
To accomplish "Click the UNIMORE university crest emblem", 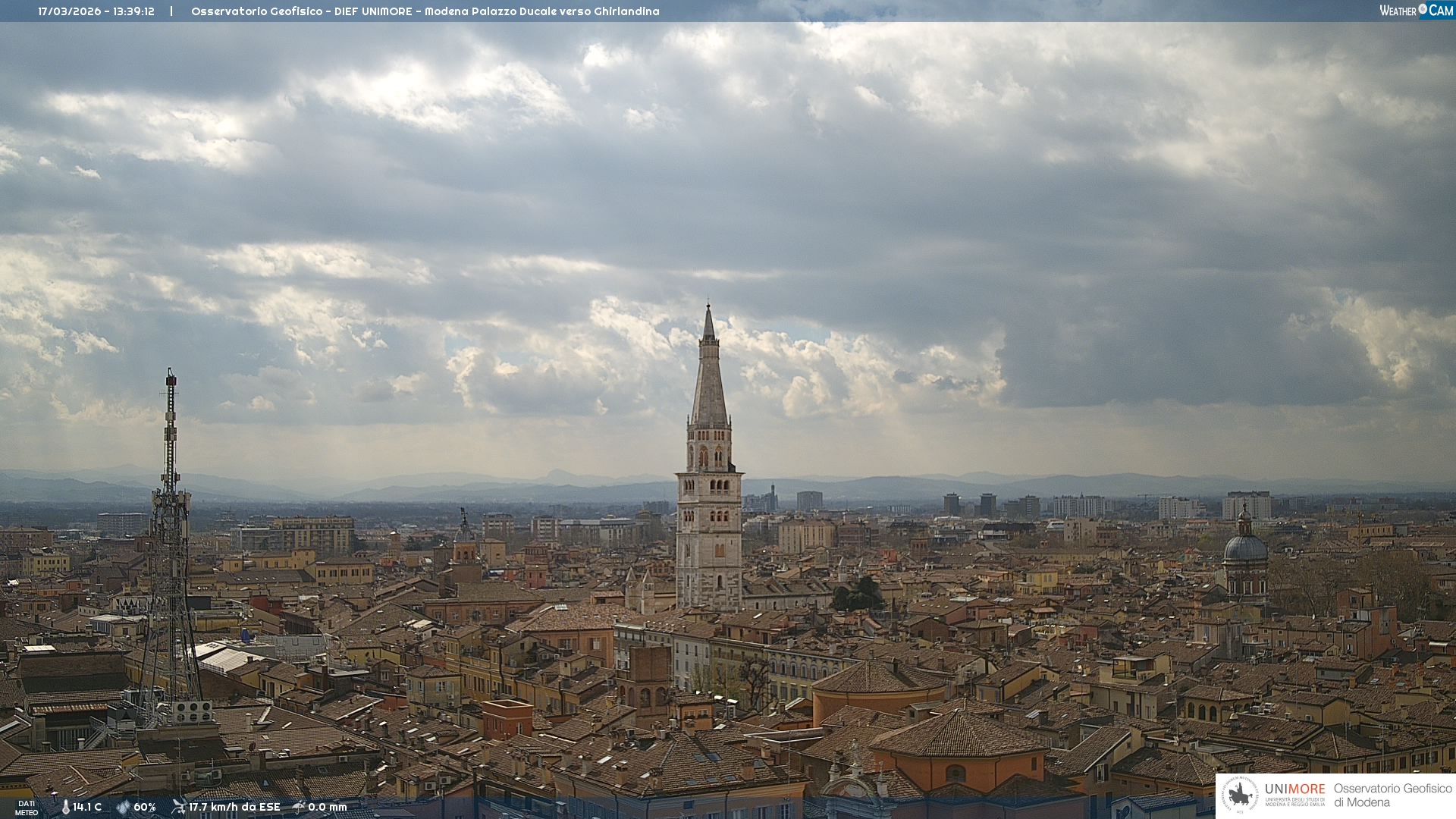I will (x=1241, y=795).
